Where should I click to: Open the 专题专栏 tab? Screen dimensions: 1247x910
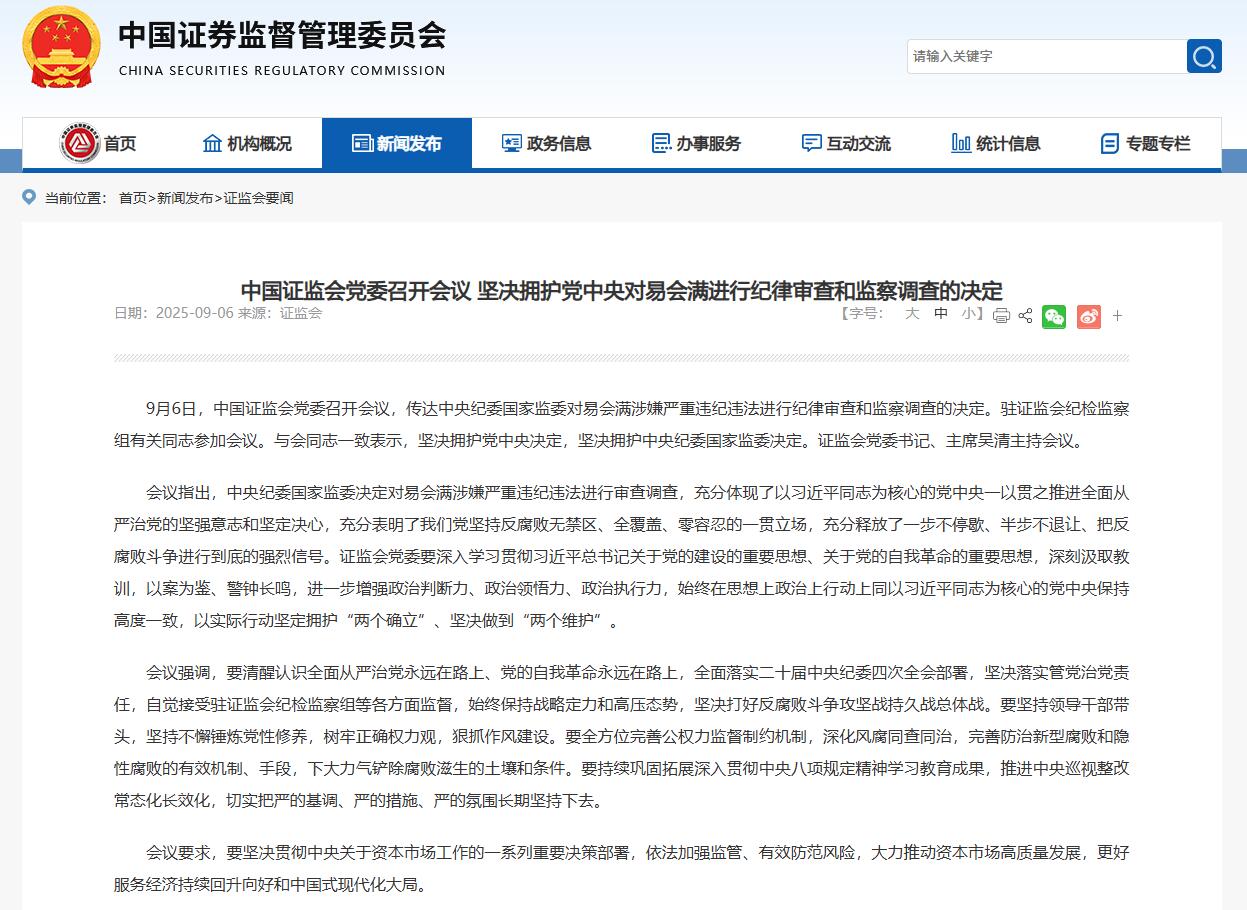[x=1146, y=143]
